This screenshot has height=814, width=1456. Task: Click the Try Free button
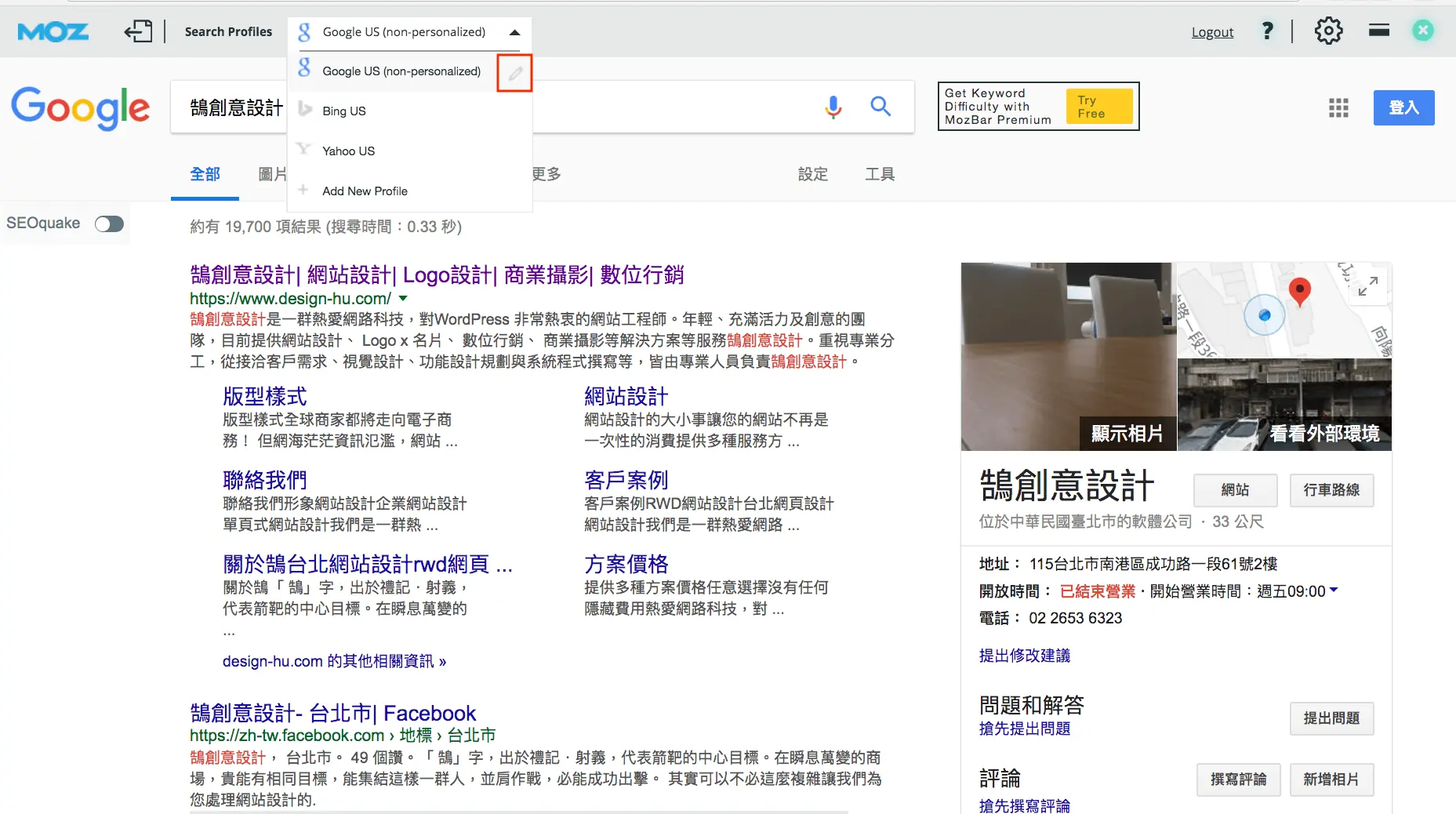[x=1098, y=107]
